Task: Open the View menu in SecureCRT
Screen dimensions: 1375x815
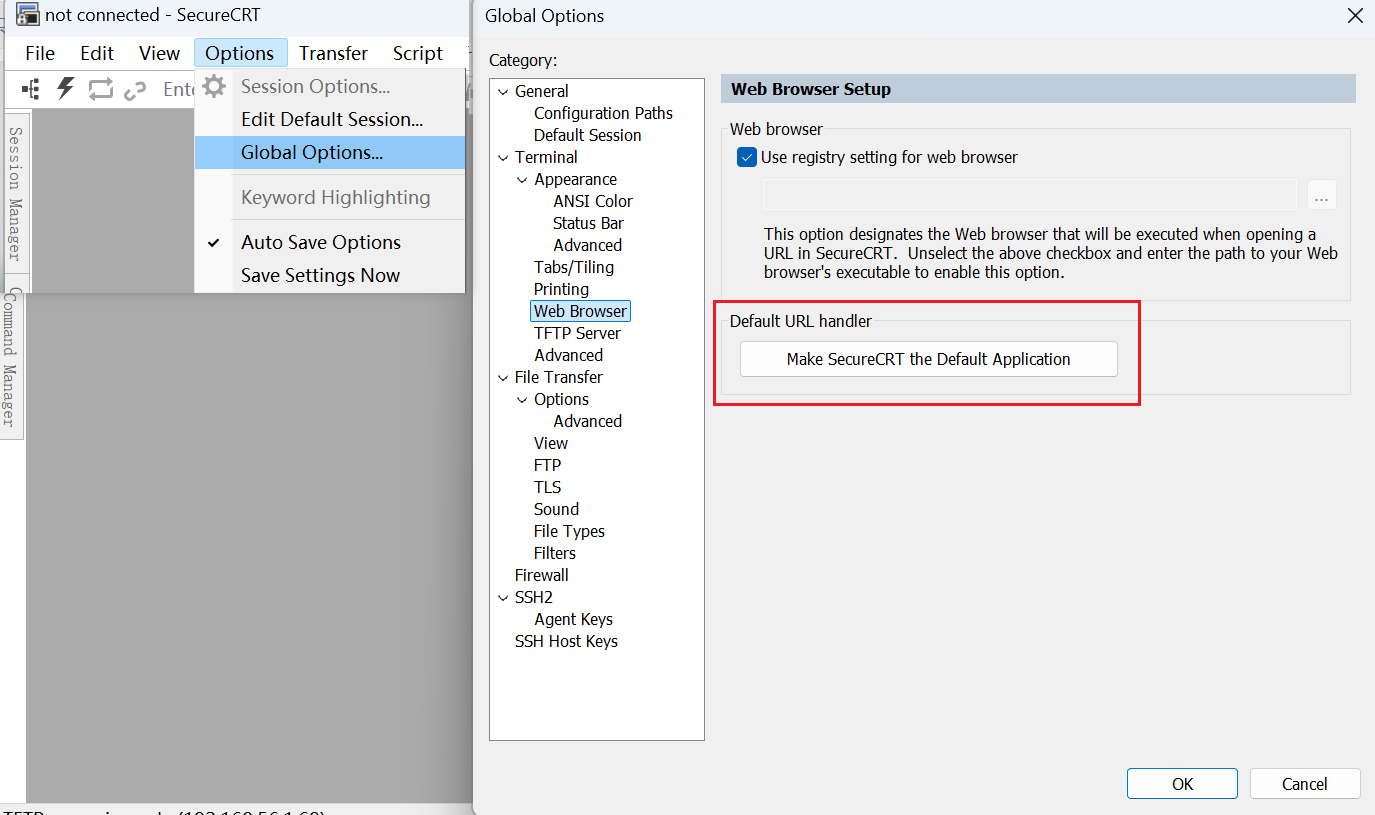Action: click(x=159, y=53)
